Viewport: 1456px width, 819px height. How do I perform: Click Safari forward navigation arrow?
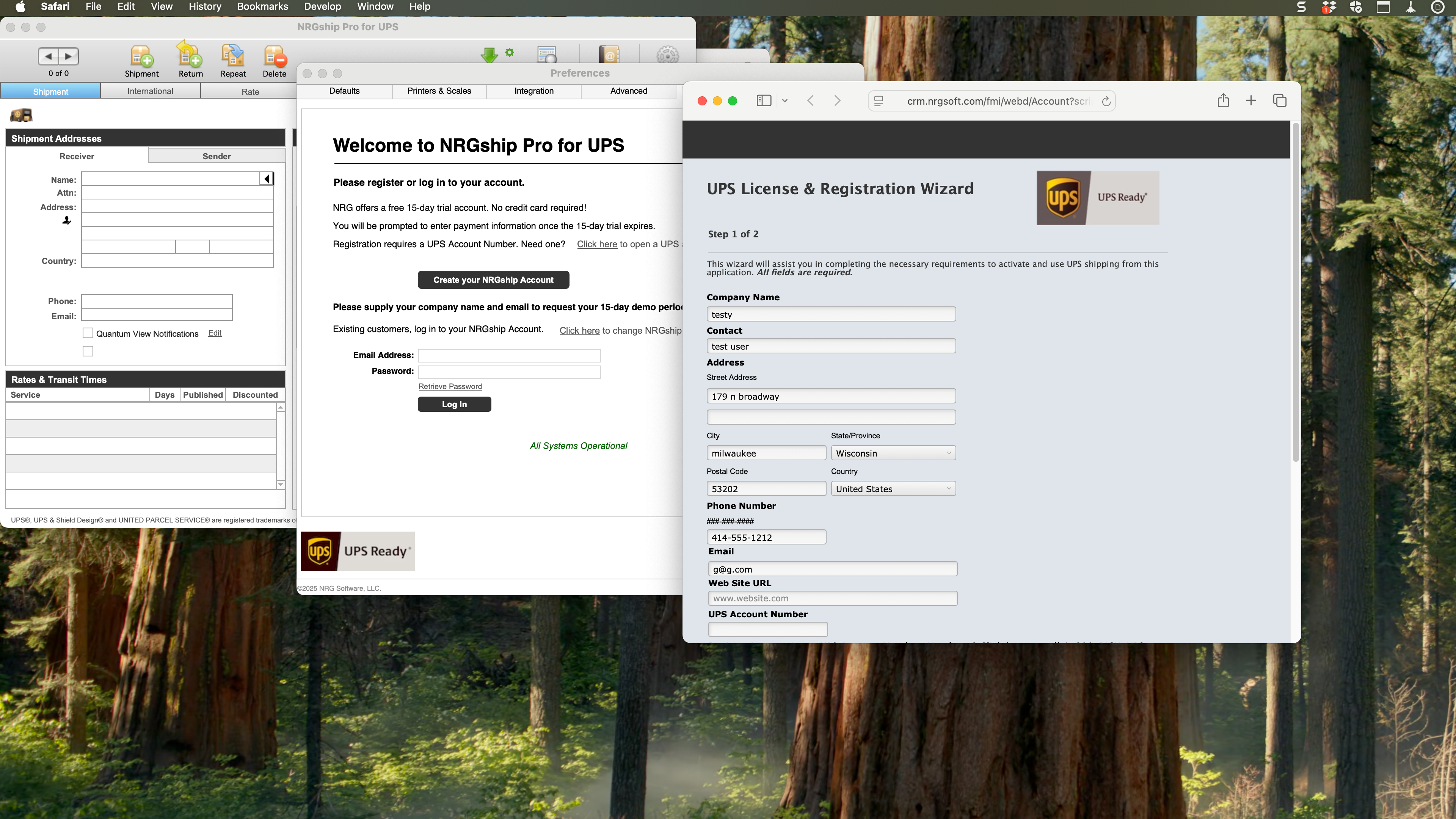[x=837, y=100]
